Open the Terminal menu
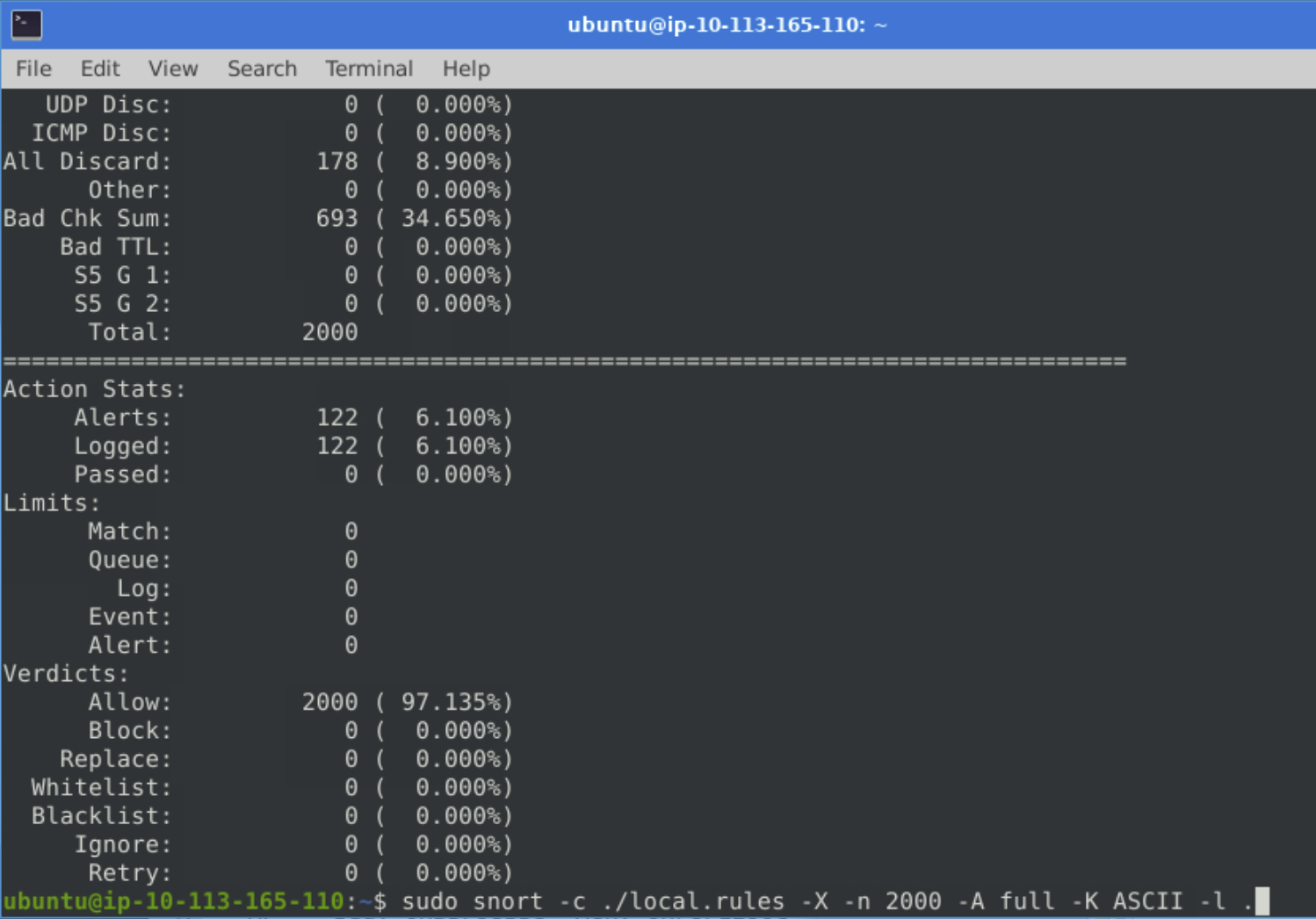Image resolution: width=1316 pixels, height=919 pixels. tap(369, 69)
